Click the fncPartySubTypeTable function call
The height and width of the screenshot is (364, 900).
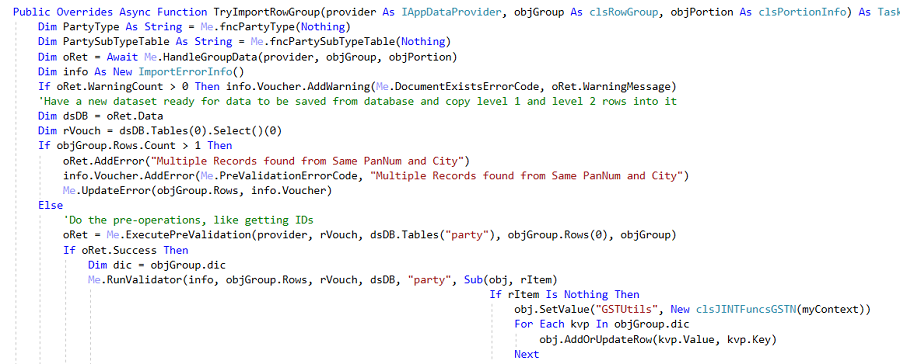pos(333,42)
